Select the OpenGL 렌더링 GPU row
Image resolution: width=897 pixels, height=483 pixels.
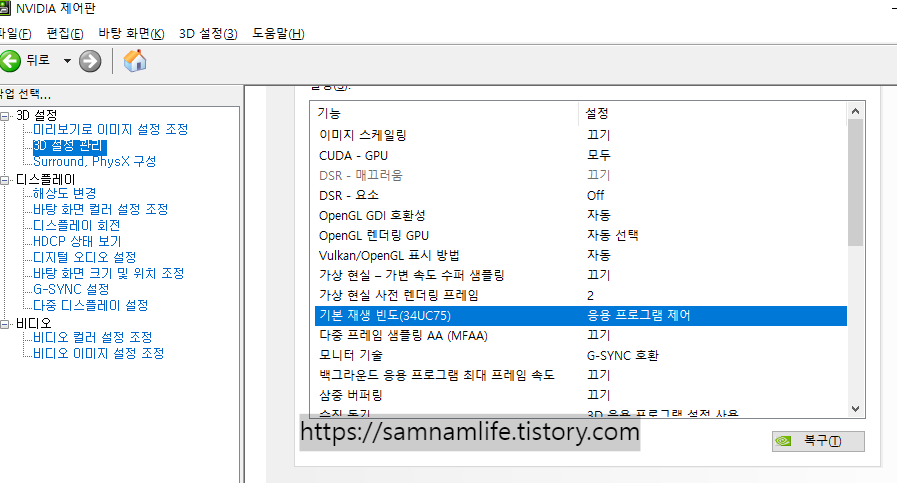coord(581,235)
